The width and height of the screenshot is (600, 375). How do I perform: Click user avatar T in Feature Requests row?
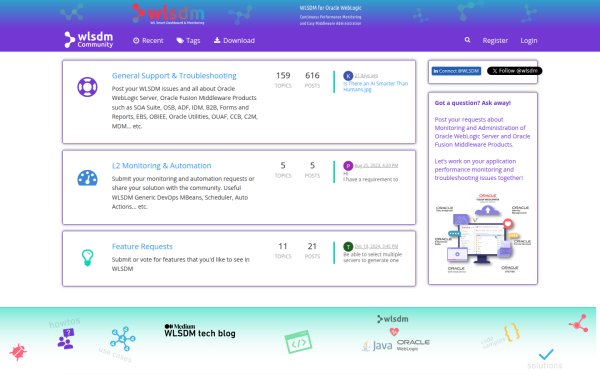click(x=348, y=246)
